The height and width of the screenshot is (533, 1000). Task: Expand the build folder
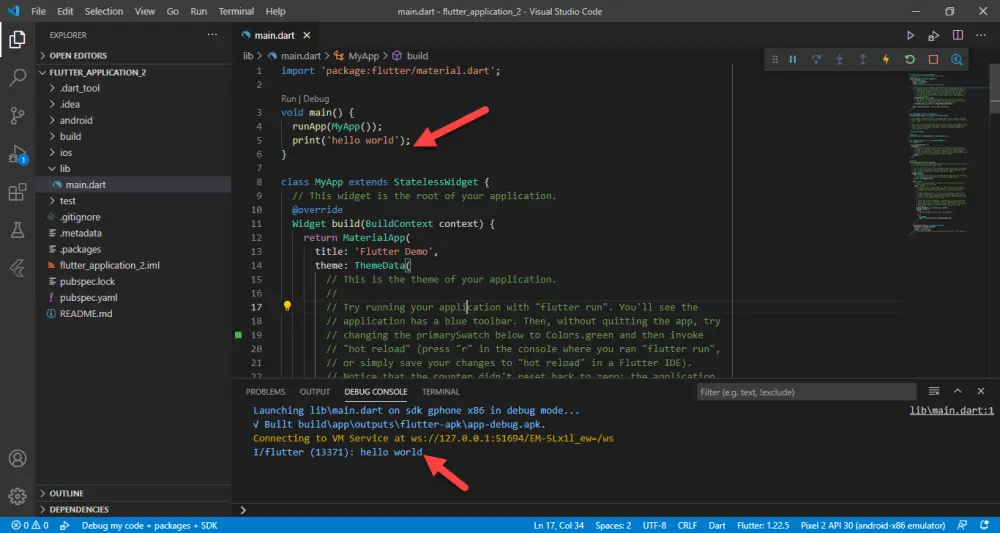click(x=133, y=136)
